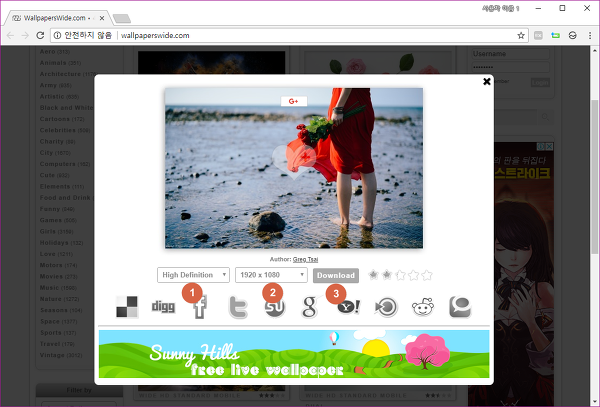Click the round face extension icon

pyautogui.click(x=572, y=36)
